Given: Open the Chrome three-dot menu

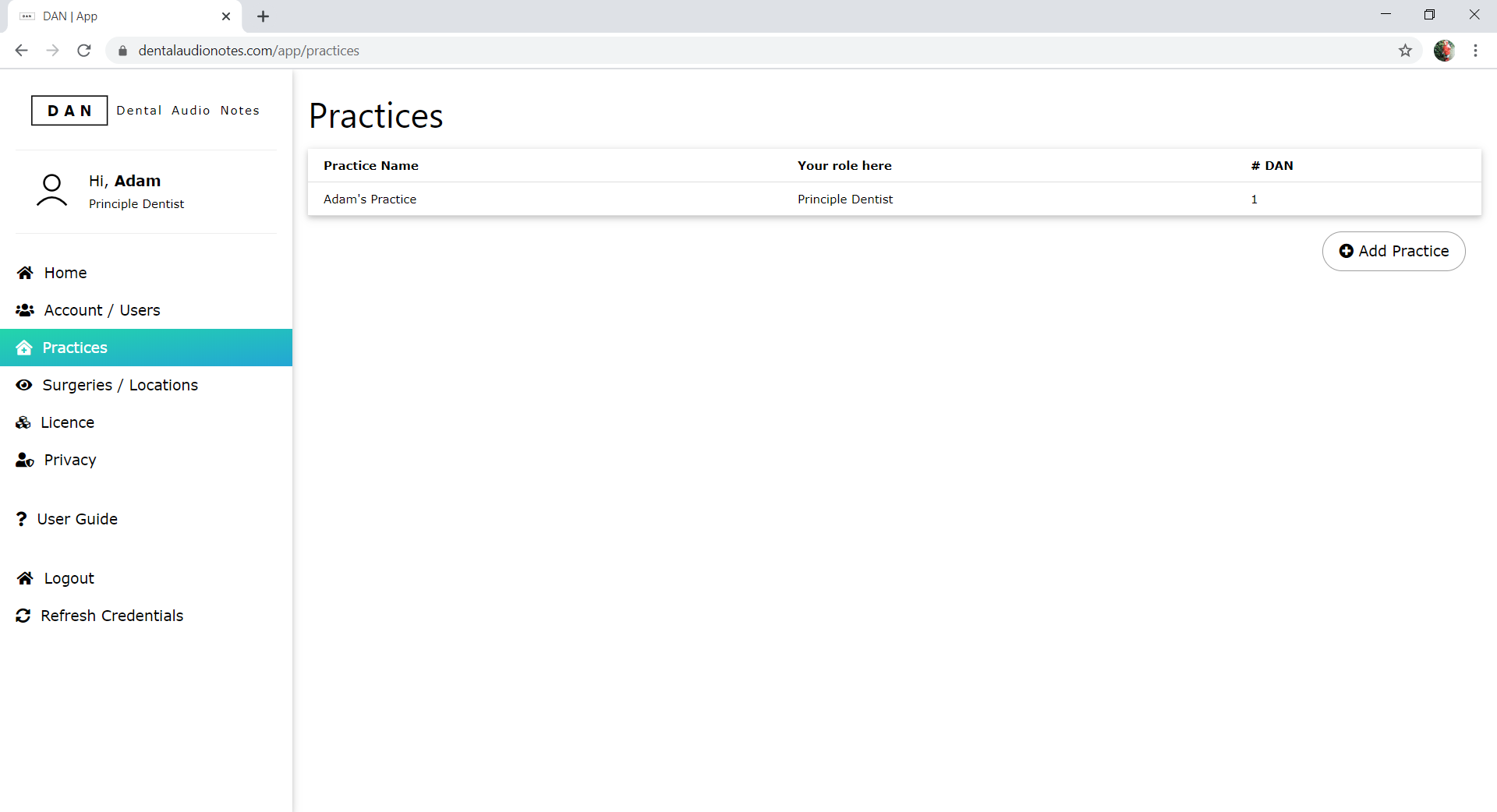Looking at the screenshot, I should coord(1475,51).
